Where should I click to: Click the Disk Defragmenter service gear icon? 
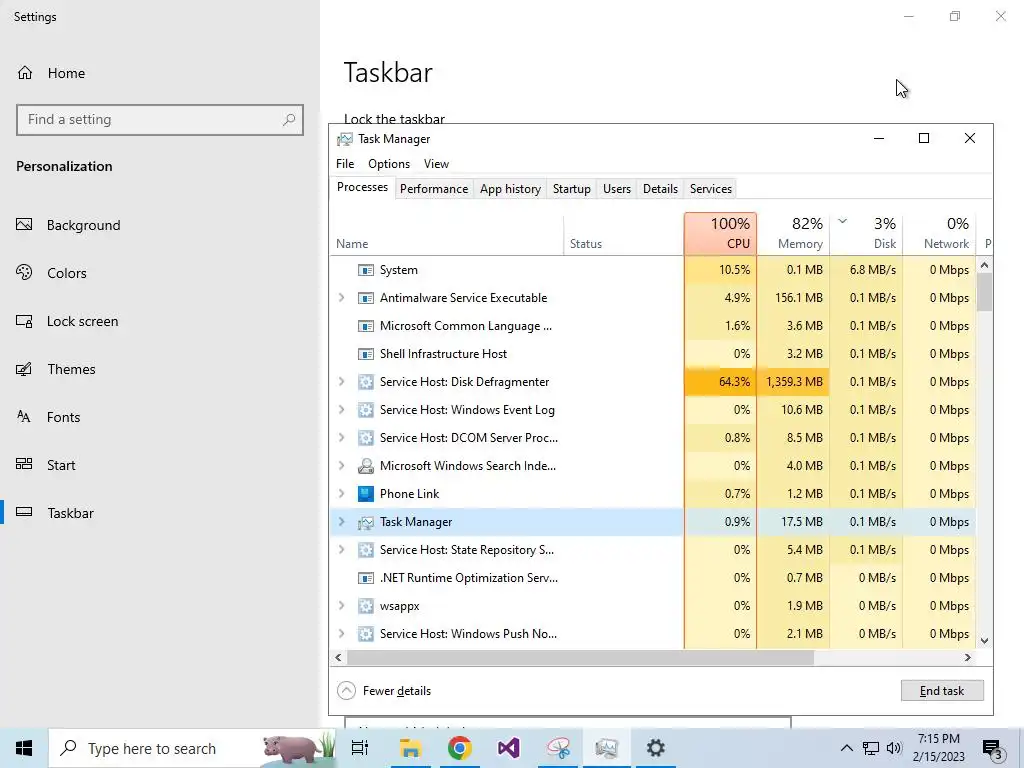coord(366,382)
